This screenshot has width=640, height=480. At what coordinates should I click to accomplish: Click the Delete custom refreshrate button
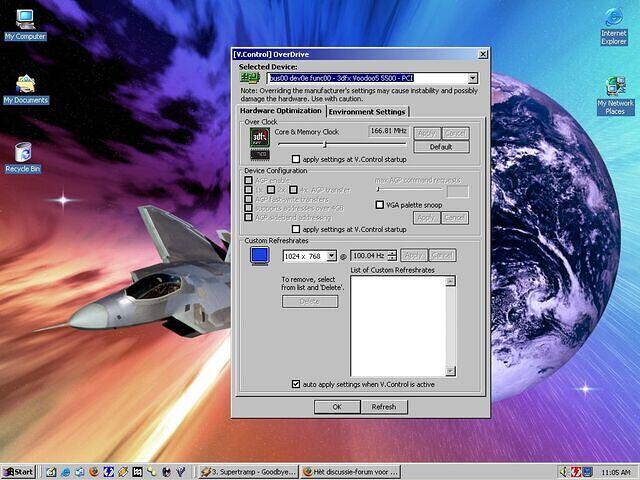tap(310, 301)
